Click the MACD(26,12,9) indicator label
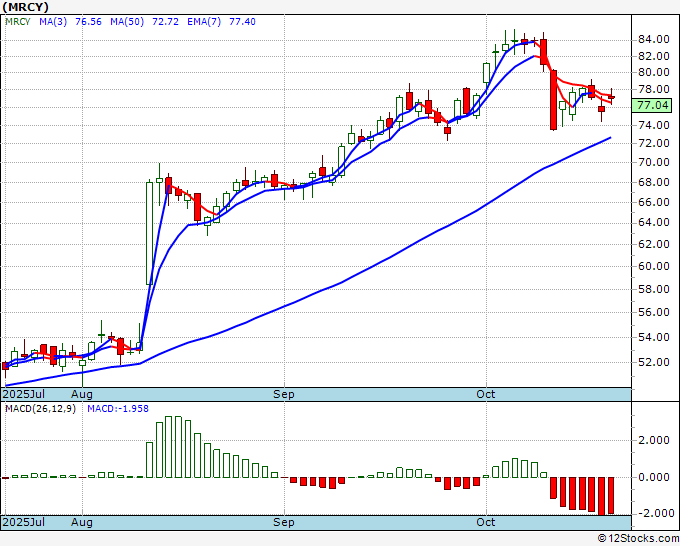680x546 pixels. point(40,409)
